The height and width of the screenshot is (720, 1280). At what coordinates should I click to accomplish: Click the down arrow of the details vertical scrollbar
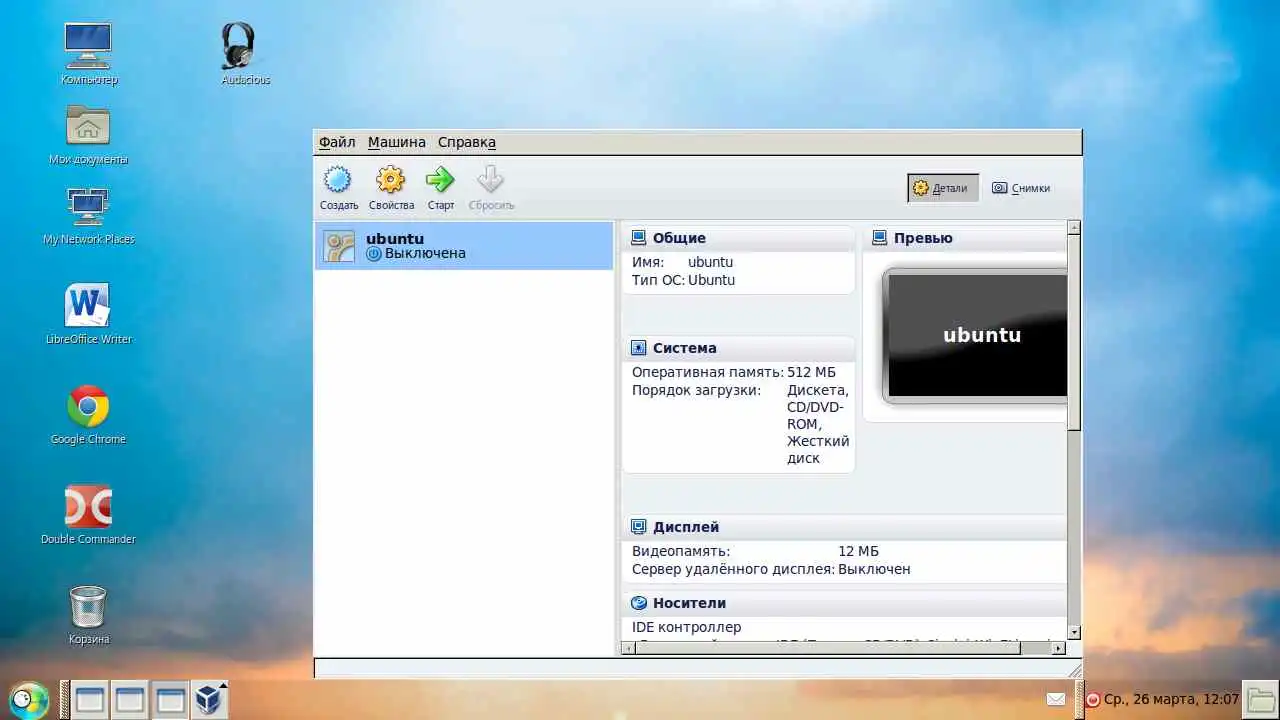(1074, 632)
